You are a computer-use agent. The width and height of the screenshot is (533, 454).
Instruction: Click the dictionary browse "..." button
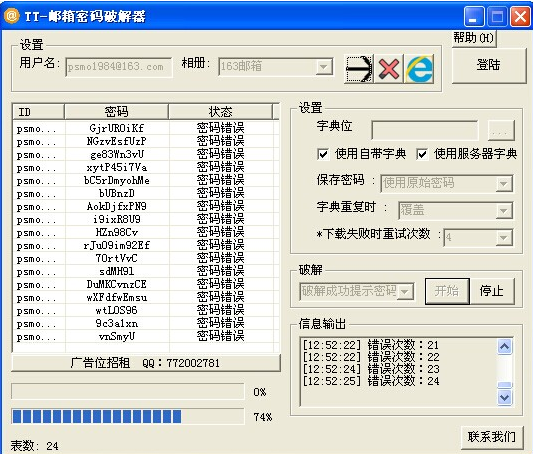tap(501, 130)
